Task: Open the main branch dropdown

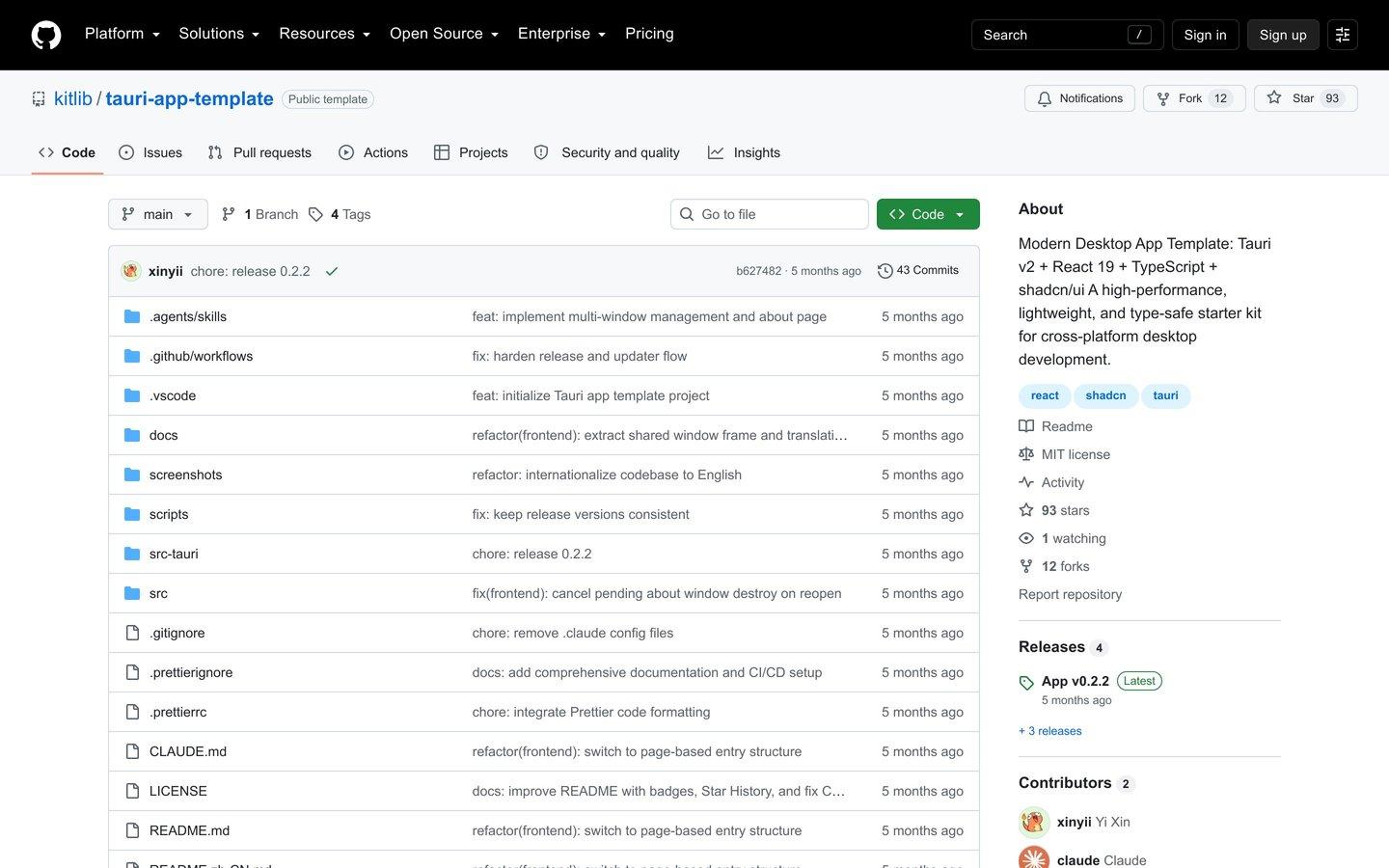Action: (158, 214)
